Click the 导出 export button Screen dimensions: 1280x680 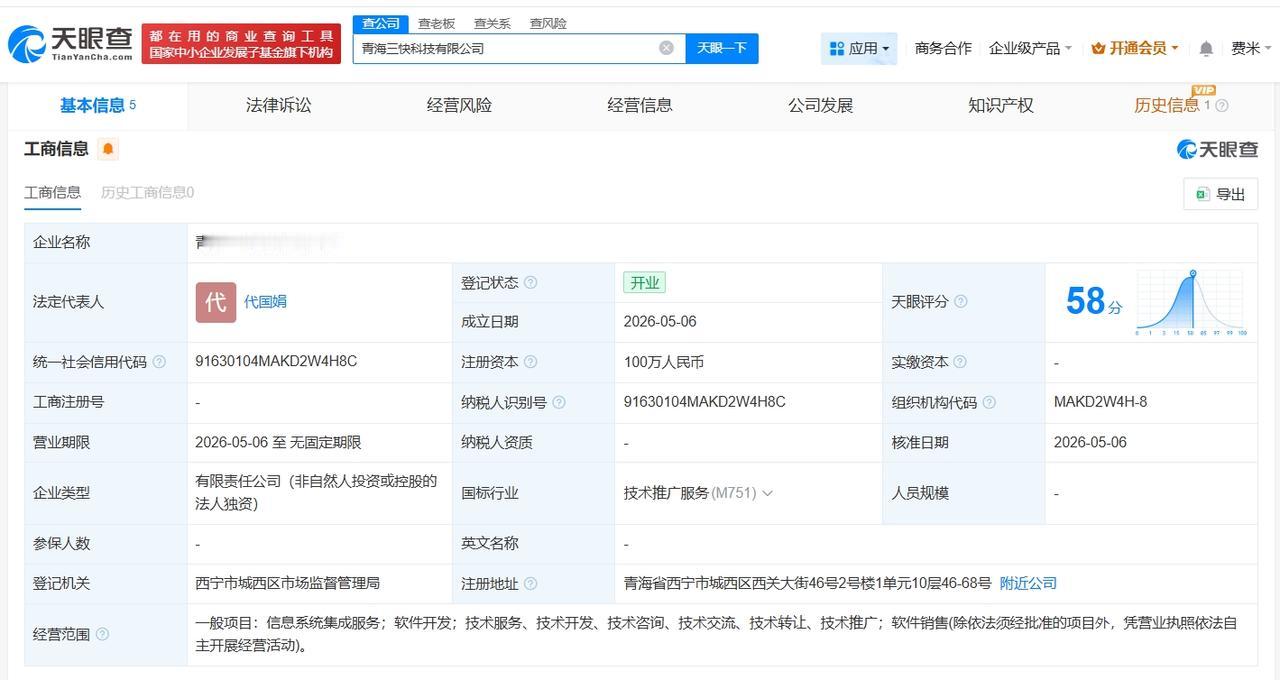point(1221,194)
